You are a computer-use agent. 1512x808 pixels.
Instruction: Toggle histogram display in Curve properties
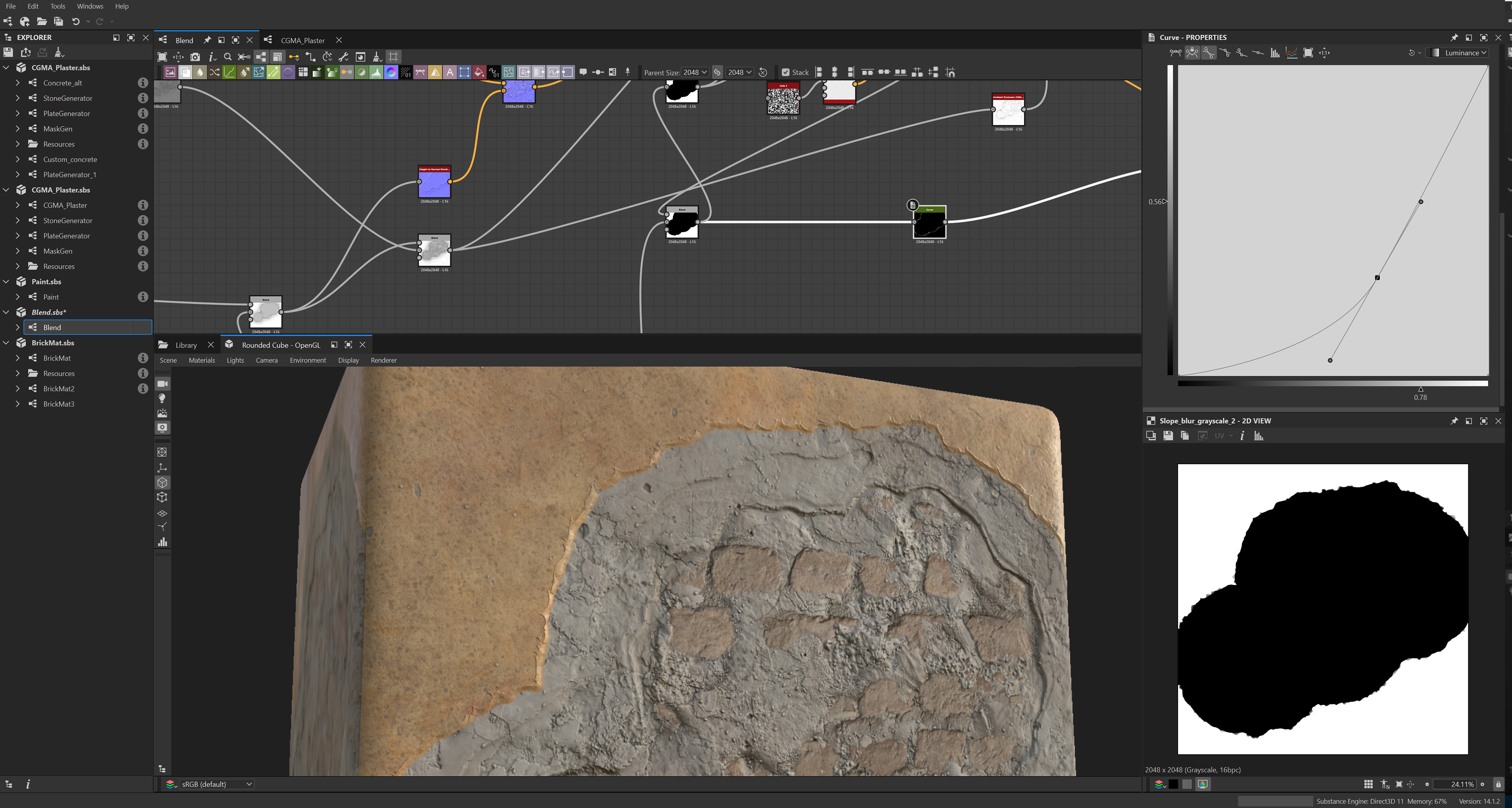(1275, 53)
